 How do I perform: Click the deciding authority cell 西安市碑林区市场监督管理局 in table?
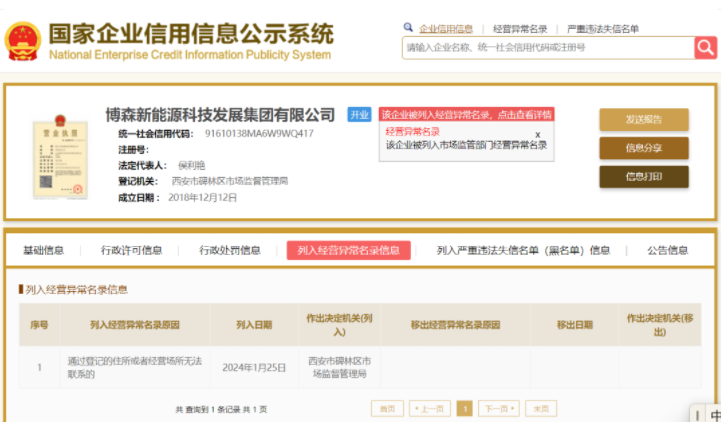pos(339,367)
